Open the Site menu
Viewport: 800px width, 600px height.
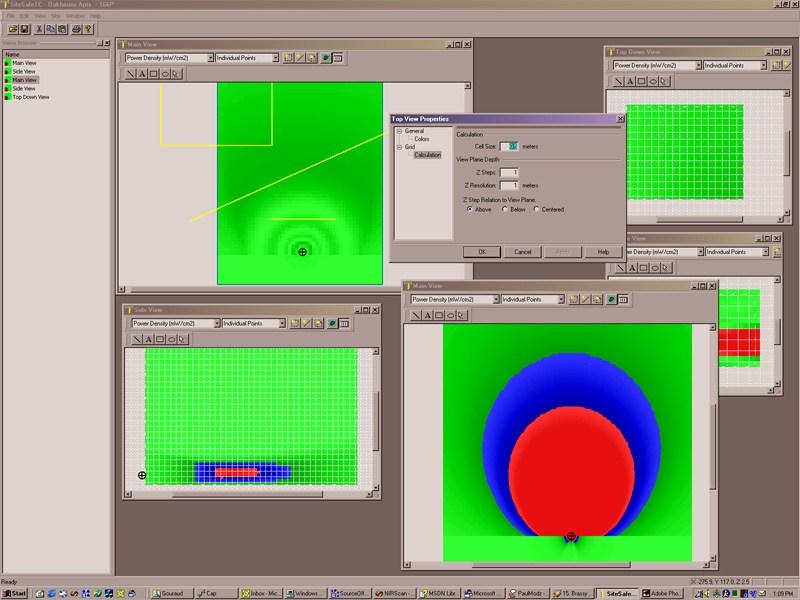(56, 16)
